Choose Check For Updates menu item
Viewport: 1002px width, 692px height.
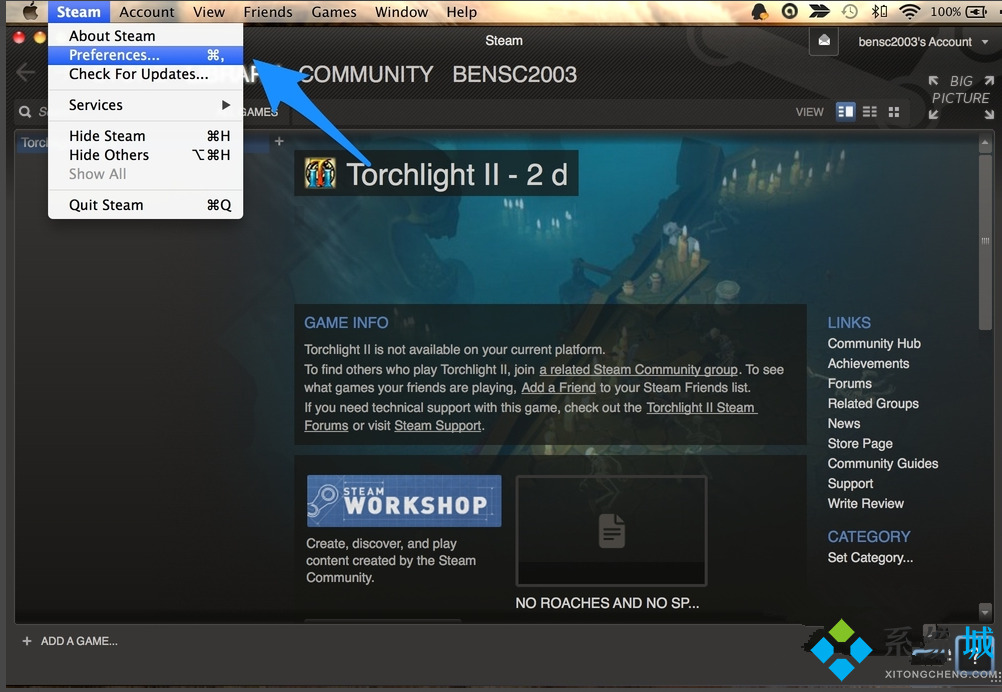click(x=138, y=74)
